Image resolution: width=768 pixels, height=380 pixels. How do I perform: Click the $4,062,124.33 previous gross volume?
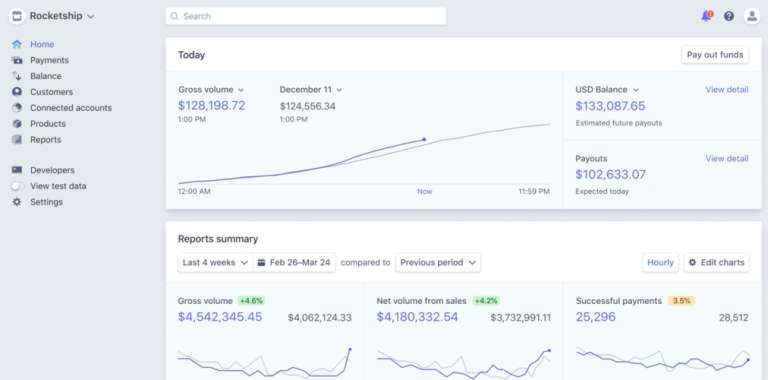point(320,318)
